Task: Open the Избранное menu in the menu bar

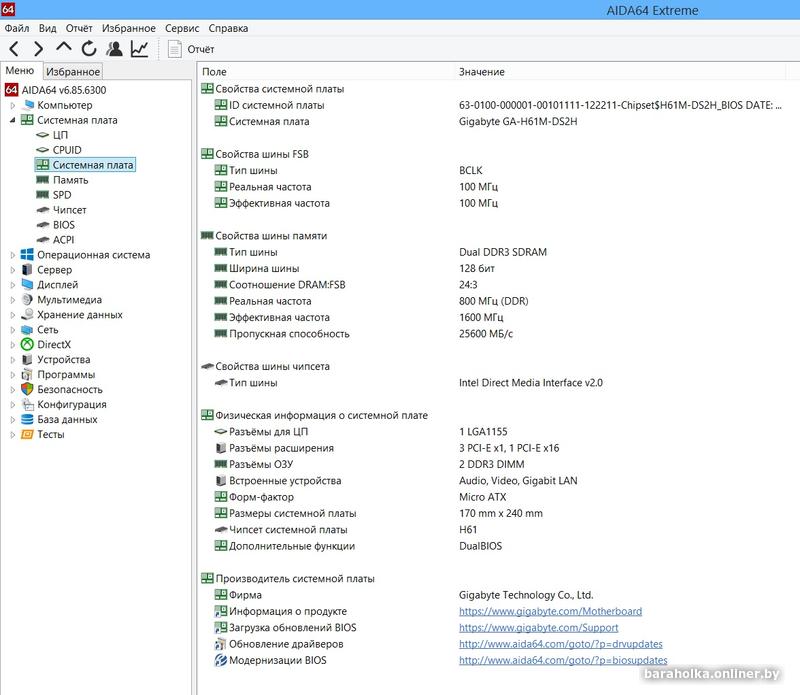Action: tap(129, 28)
